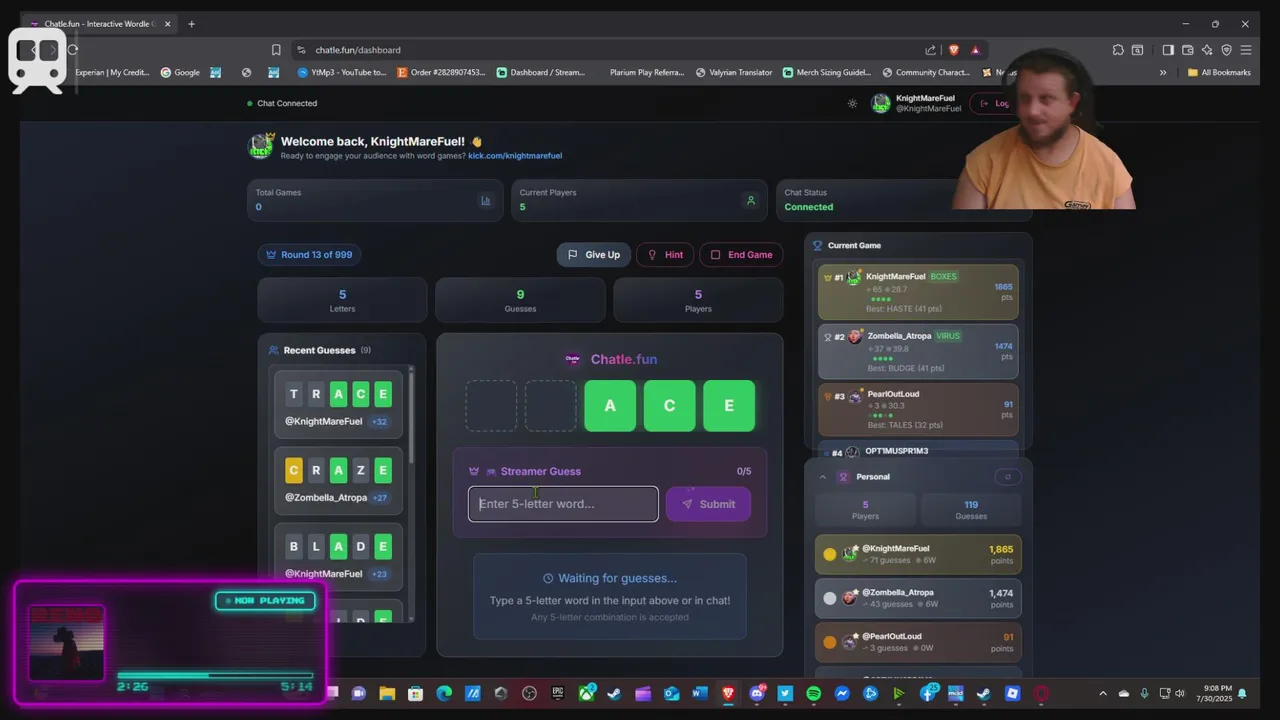Viewport: 1280px width, 720px height.
Task: Open the BLADE guess card
Action: click(x=338, y=557)
